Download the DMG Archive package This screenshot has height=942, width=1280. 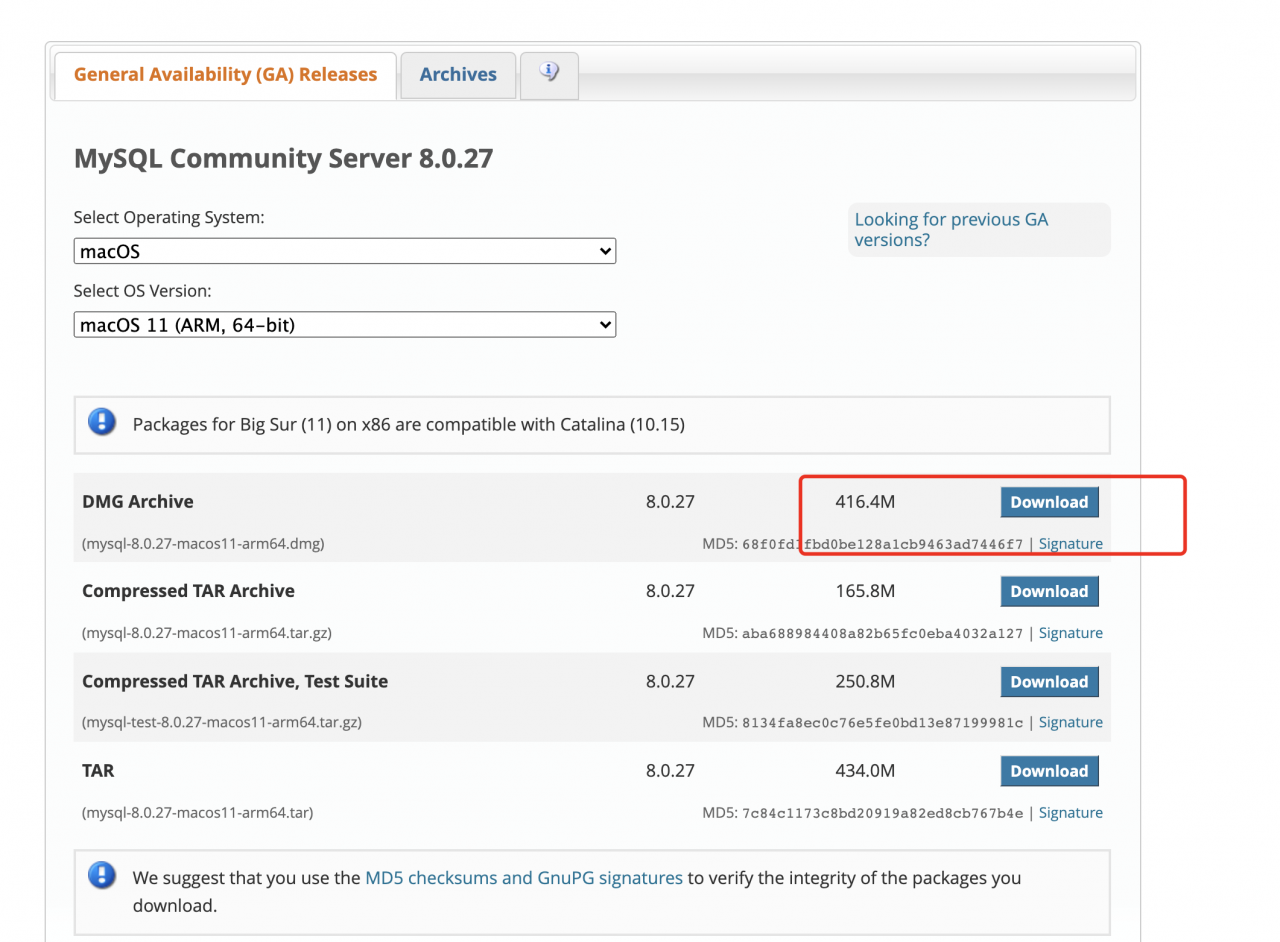click(x=1049, y=502)
